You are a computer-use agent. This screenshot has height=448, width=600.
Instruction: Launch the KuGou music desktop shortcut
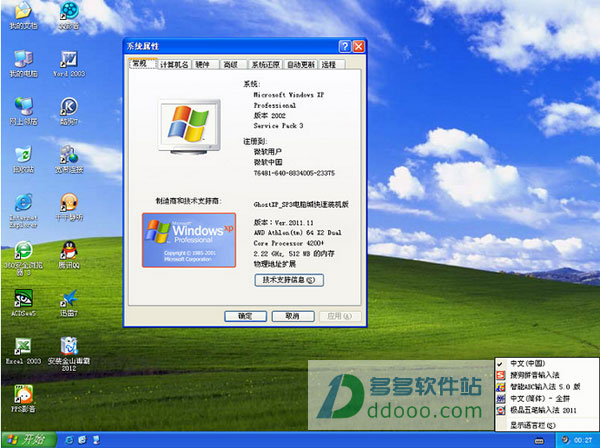[69, 111]
